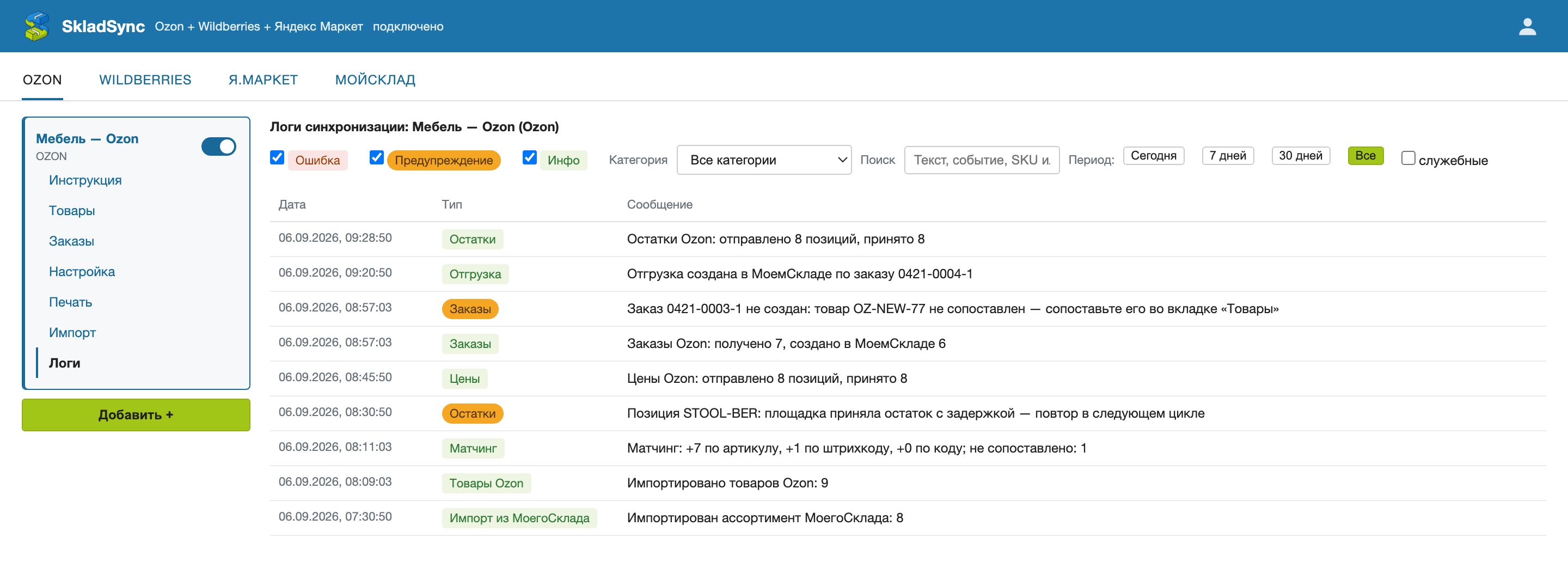The width and height of the screenshot is (1568, 562).
Task: Click the Предупреждение filter badge
Action: [444, 160]
